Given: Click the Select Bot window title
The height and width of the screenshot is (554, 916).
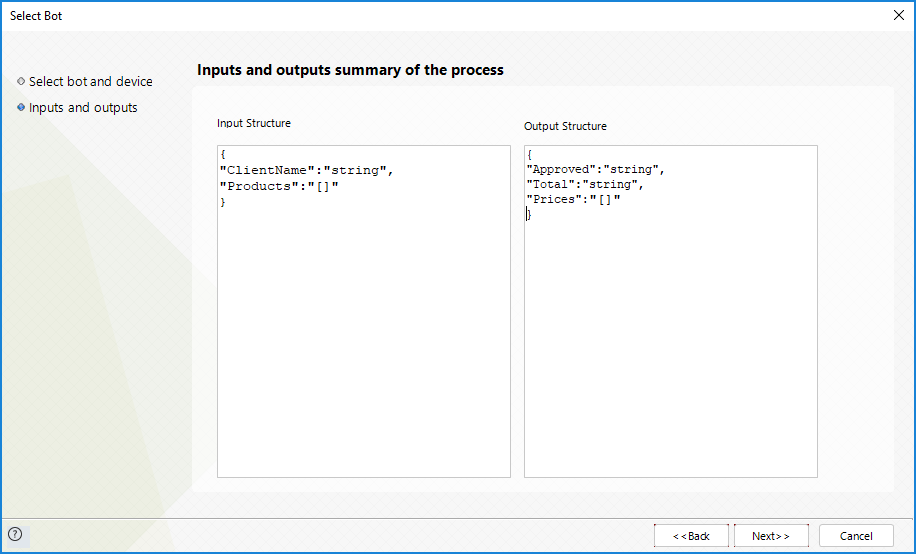Looking at the screenshot, I should [x=36, y=16].
